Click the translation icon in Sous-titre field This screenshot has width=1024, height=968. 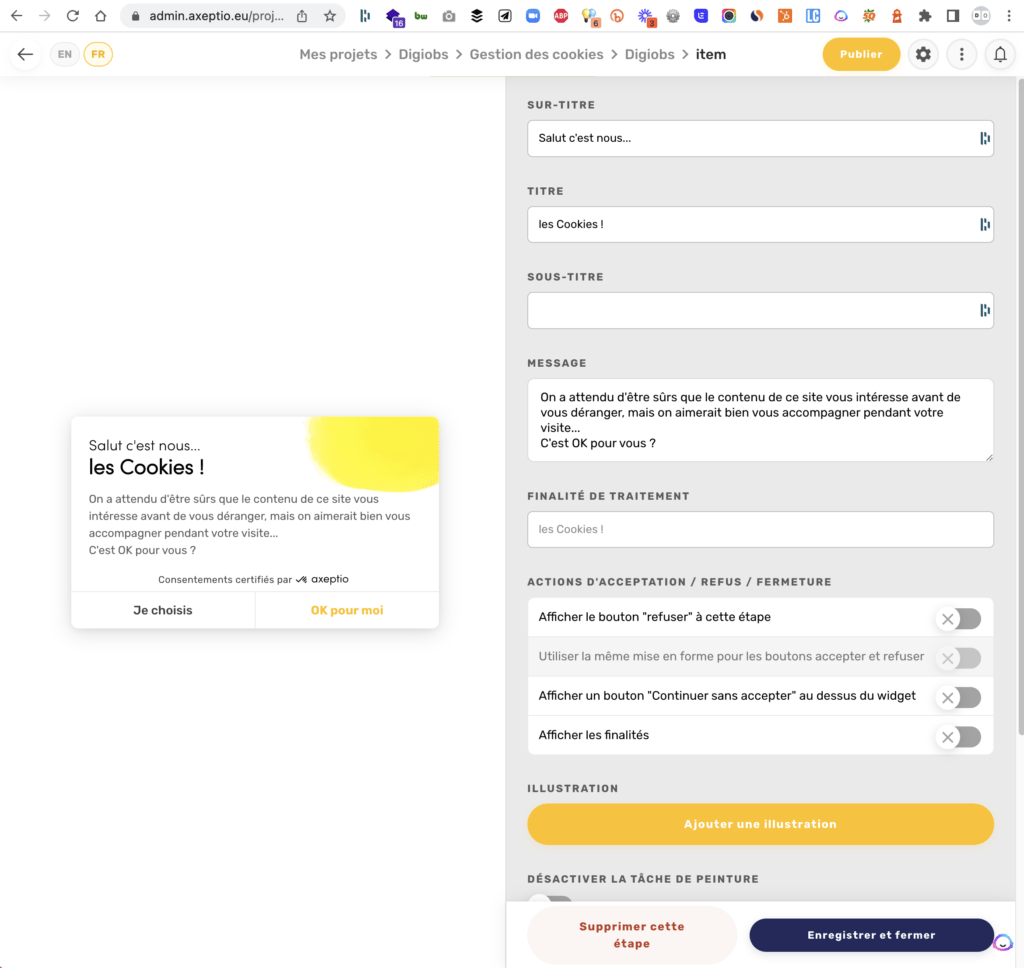pos(984,311)
